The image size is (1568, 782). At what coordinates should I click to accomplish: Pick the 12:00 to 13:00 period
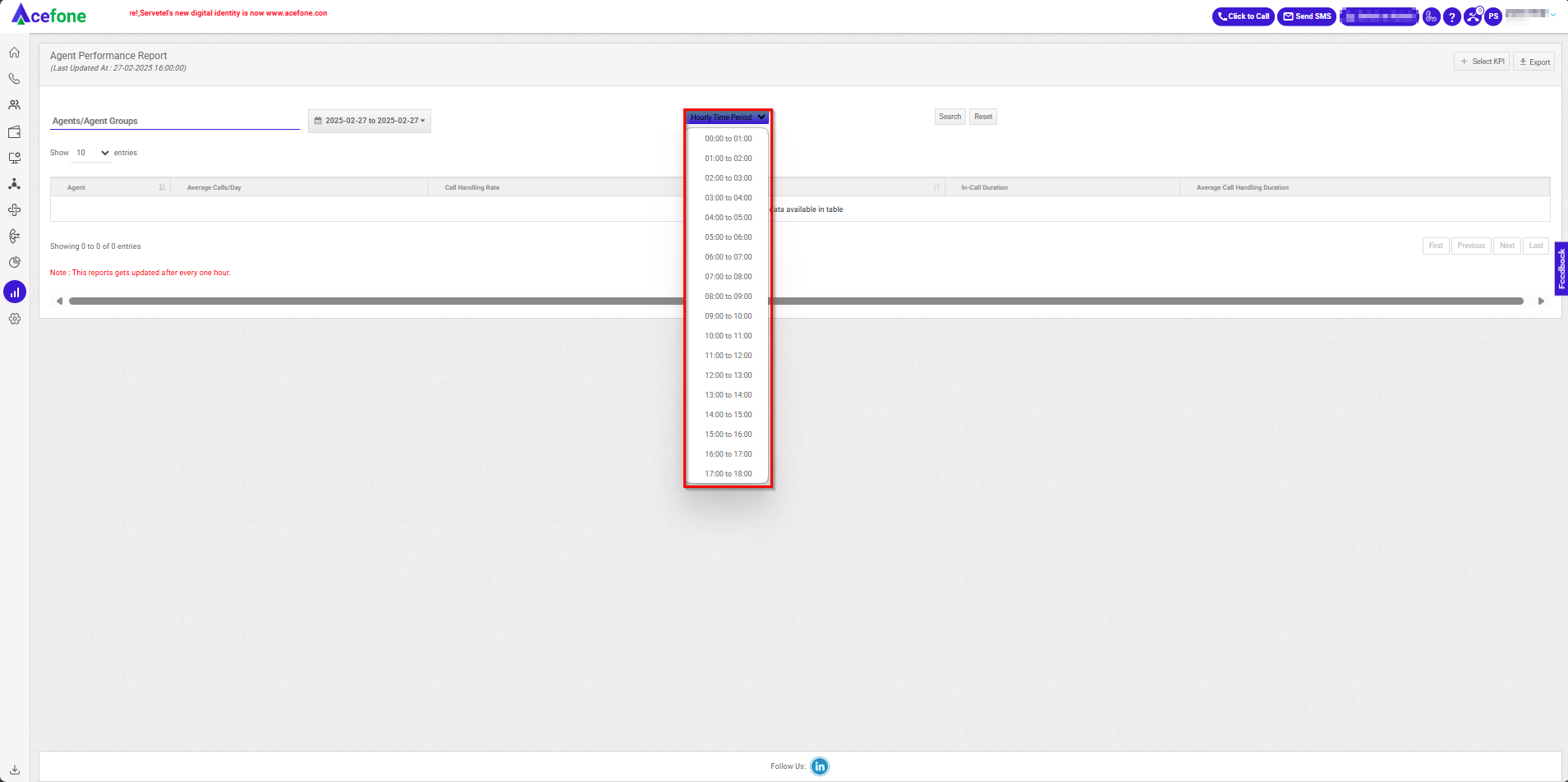pos(728,375)
